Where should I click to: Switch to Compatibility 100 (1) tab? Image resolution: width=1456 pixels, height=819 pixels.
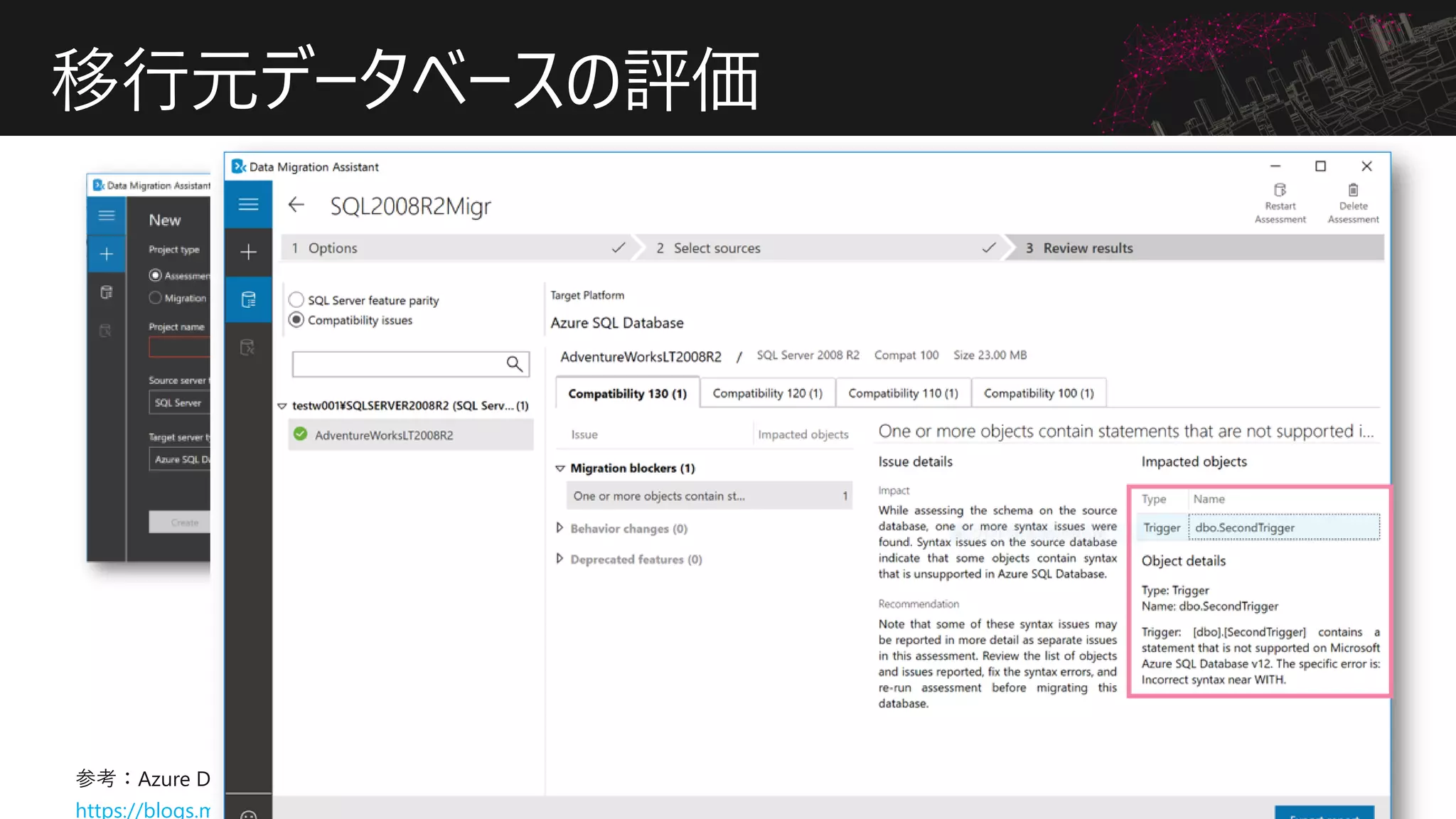point(1039,393)
